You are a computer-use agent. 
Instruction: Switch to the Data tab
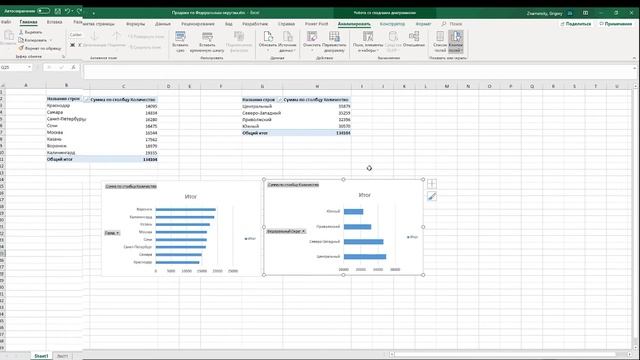162,24
